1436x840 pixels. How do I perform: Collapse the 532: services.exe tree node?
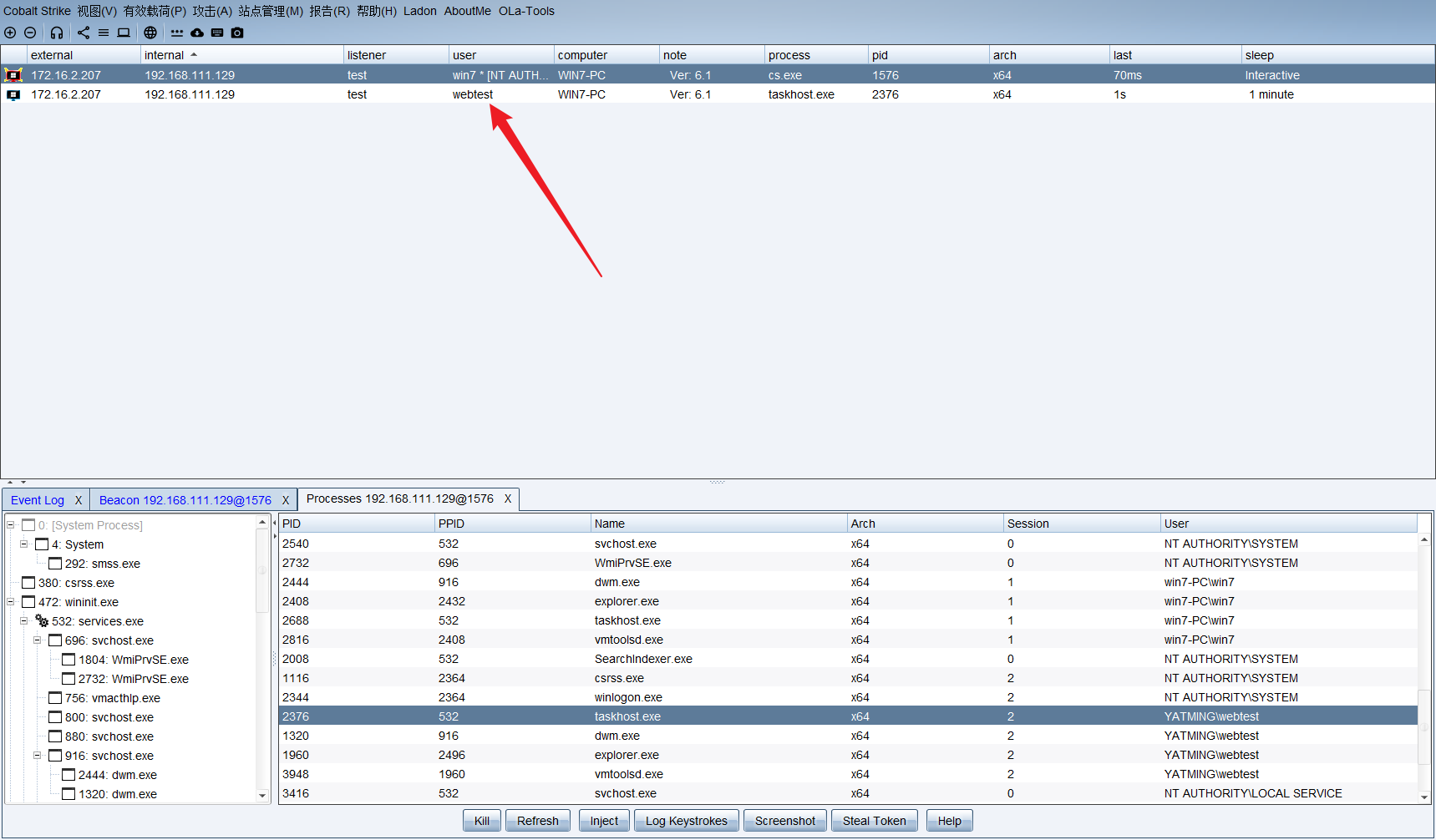tap(24, 621)
